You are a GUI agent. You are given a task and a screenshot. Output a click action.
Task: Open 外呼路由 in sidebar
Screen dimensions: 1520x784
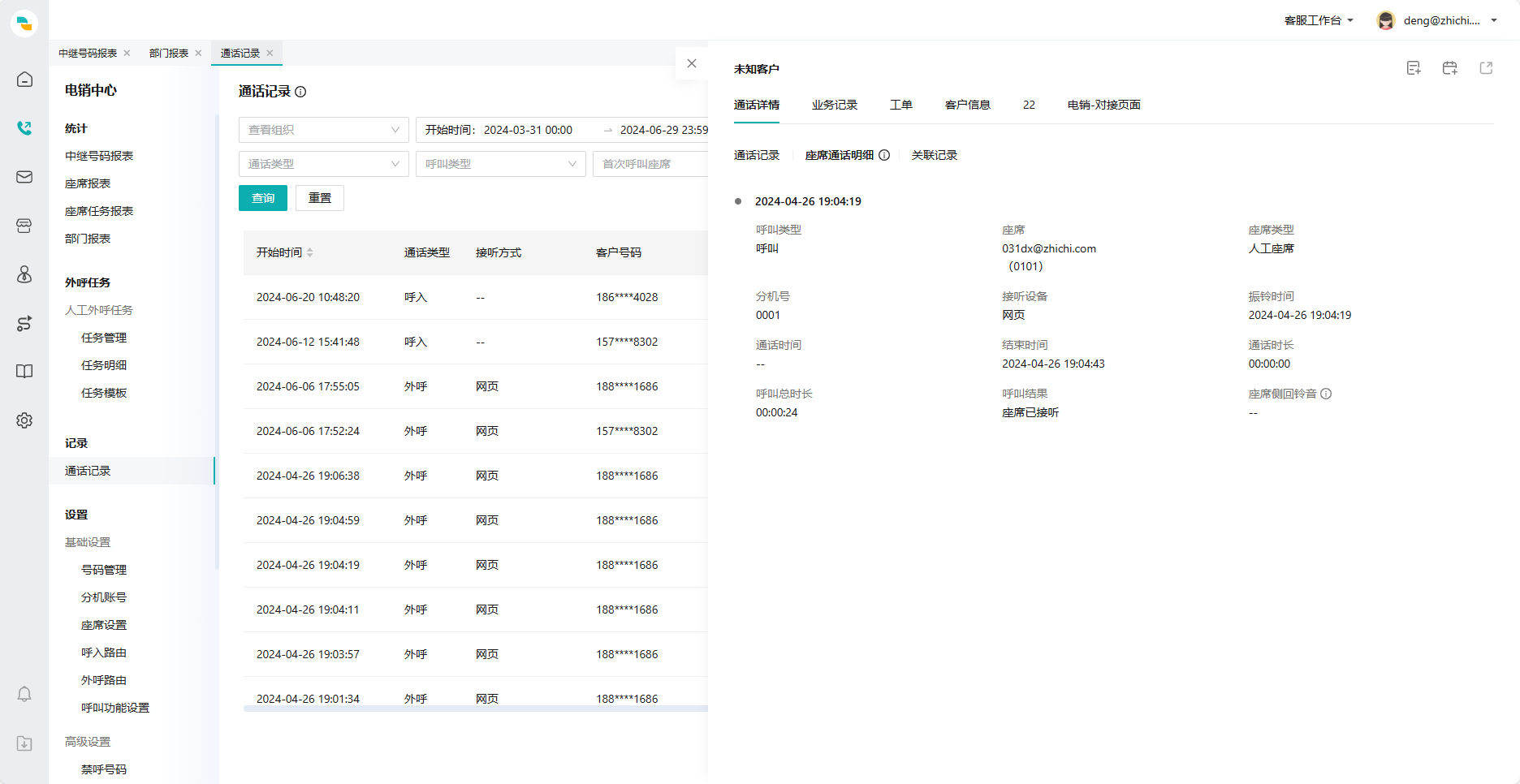[x=104, y=680]
